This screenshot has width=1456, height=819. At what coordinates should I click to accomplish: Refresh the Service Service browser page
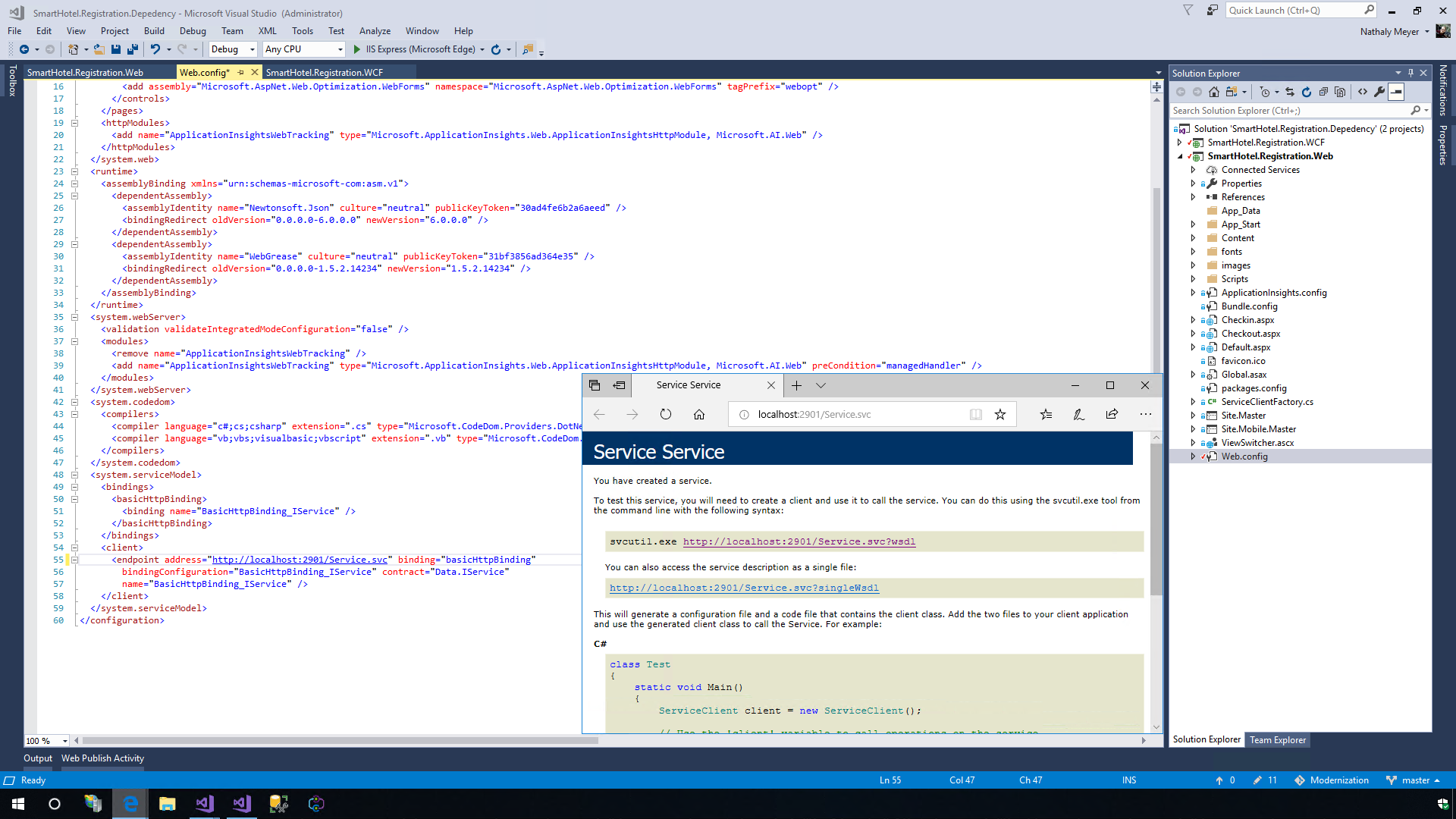[665, 414]
